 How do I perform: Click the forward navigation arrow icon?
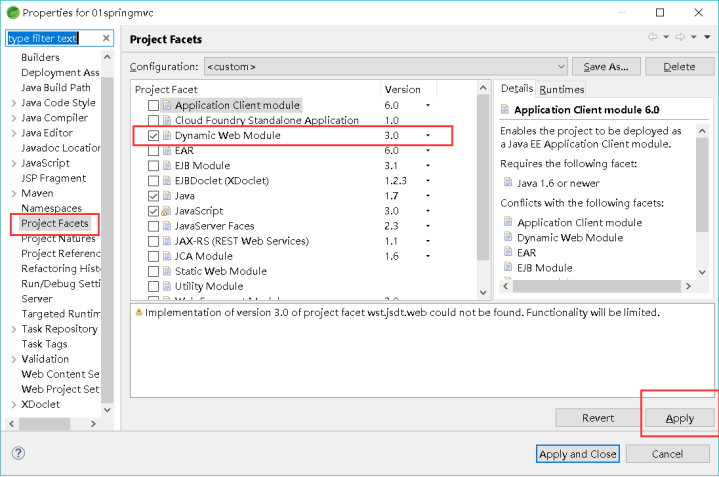[679, 38]
